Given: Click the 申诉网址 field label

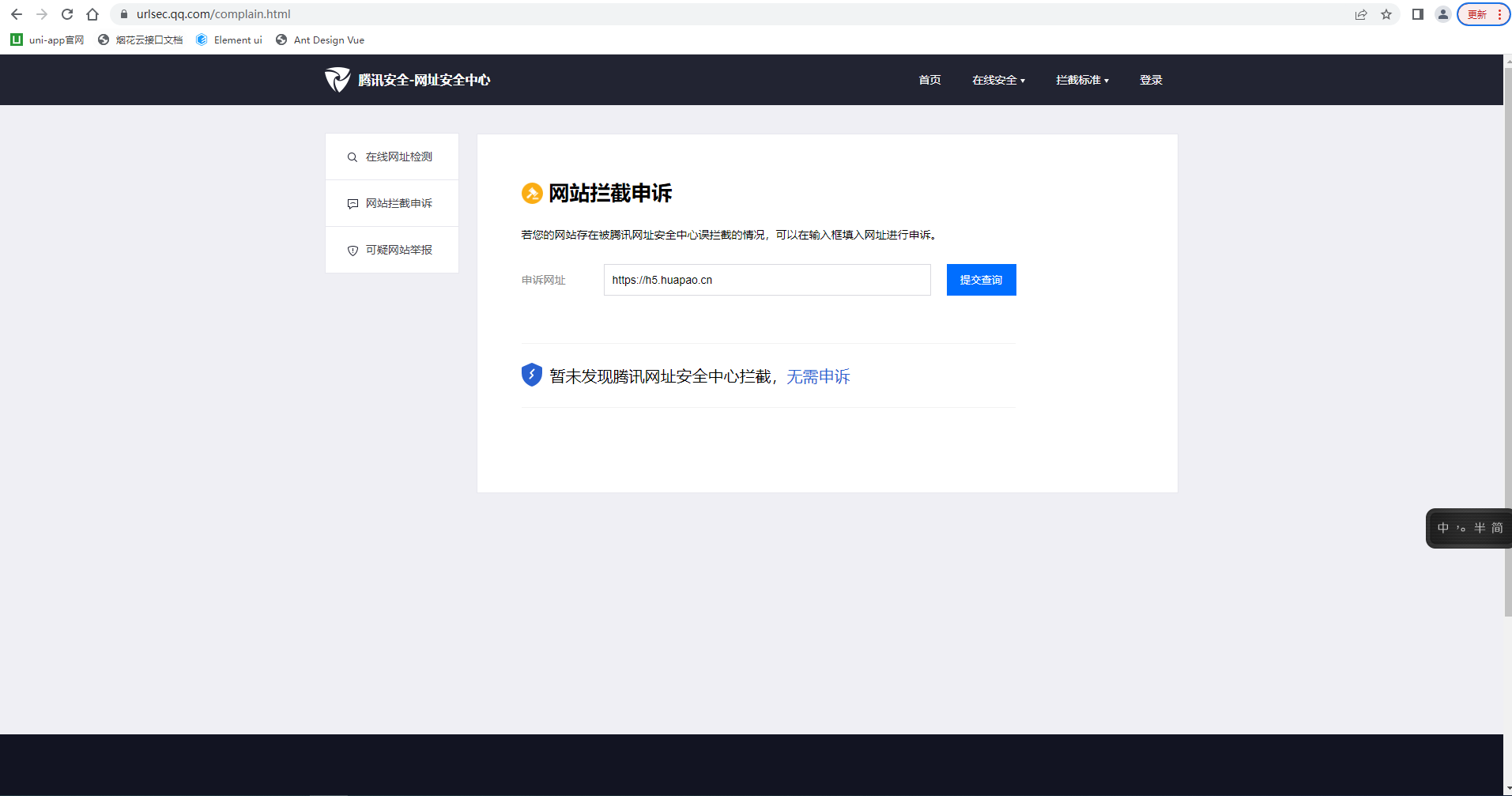Looking at the screenshot, I should [x=544, y=280].
